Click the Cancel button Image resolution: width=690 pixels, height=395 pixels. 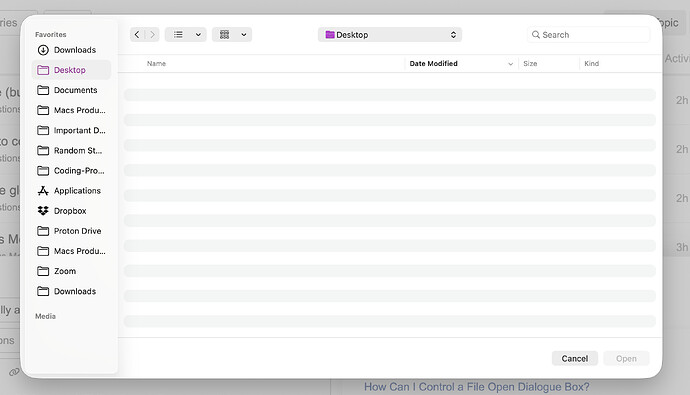[575, 358]
